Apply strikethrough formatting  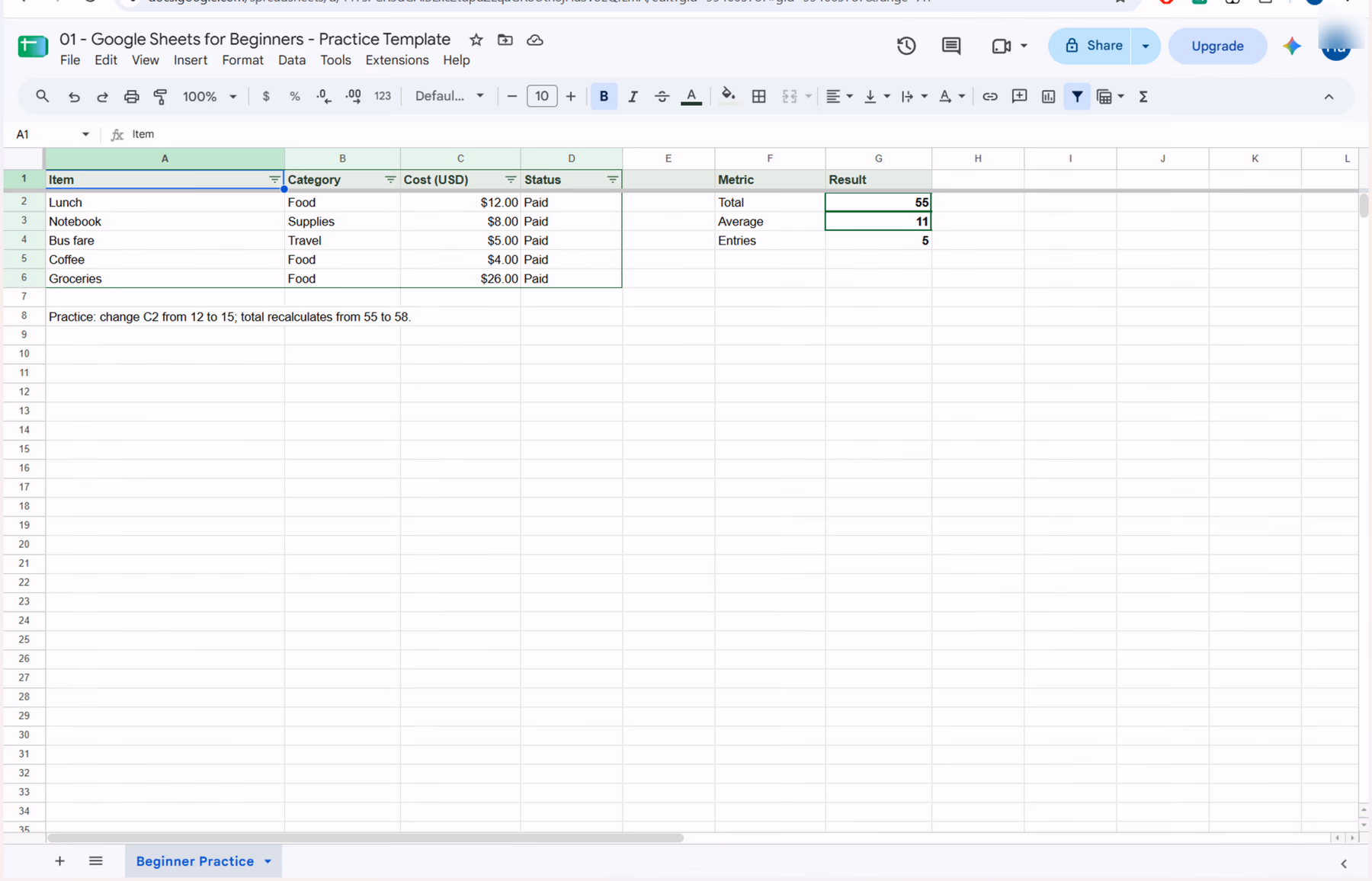tap(662, 97)
